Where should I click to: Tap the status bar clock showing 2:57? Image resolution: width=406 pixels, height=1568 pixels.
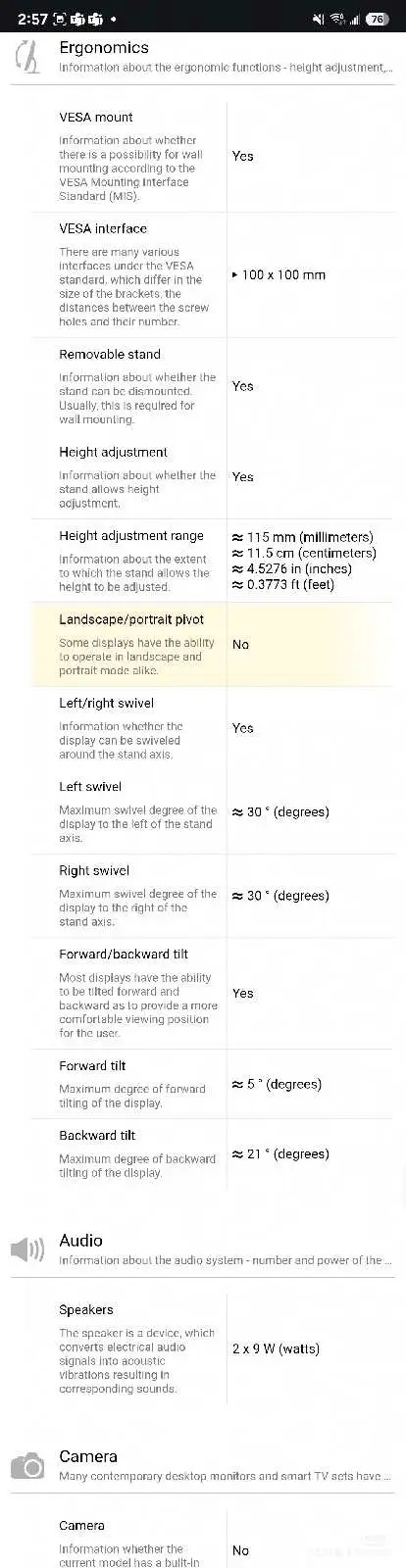click(32, 19)
